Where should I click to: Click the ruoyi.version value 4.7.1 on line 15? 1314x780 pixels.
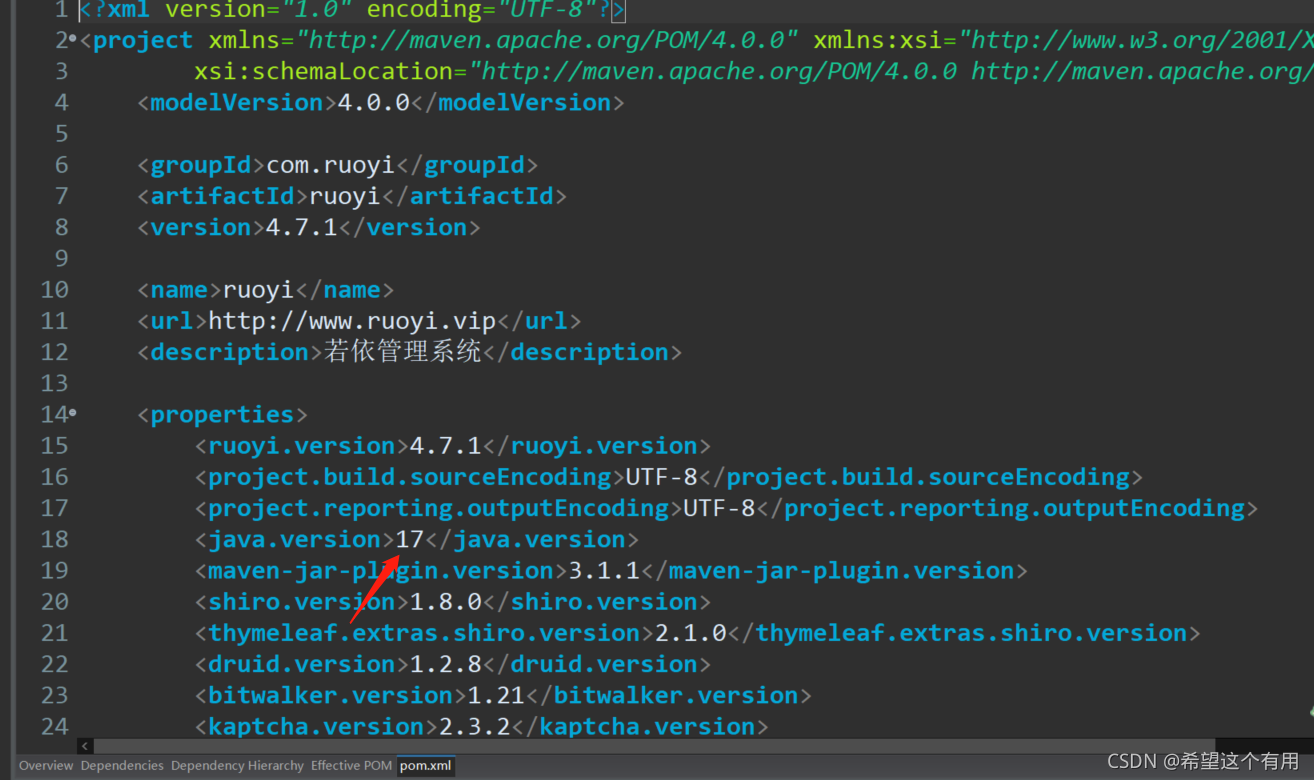pyautogui.click(x=446, y=446)
